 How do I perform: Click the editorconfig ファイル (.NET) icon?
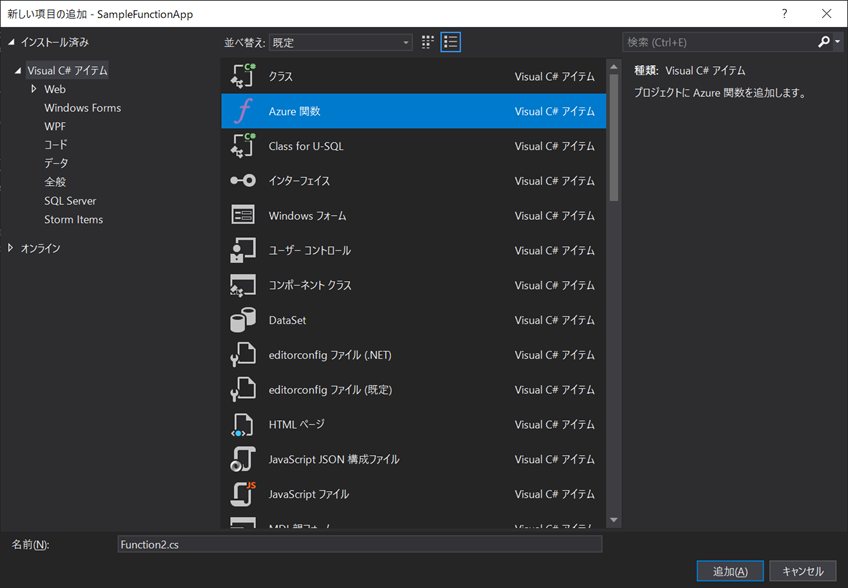(x=243, y=354)
